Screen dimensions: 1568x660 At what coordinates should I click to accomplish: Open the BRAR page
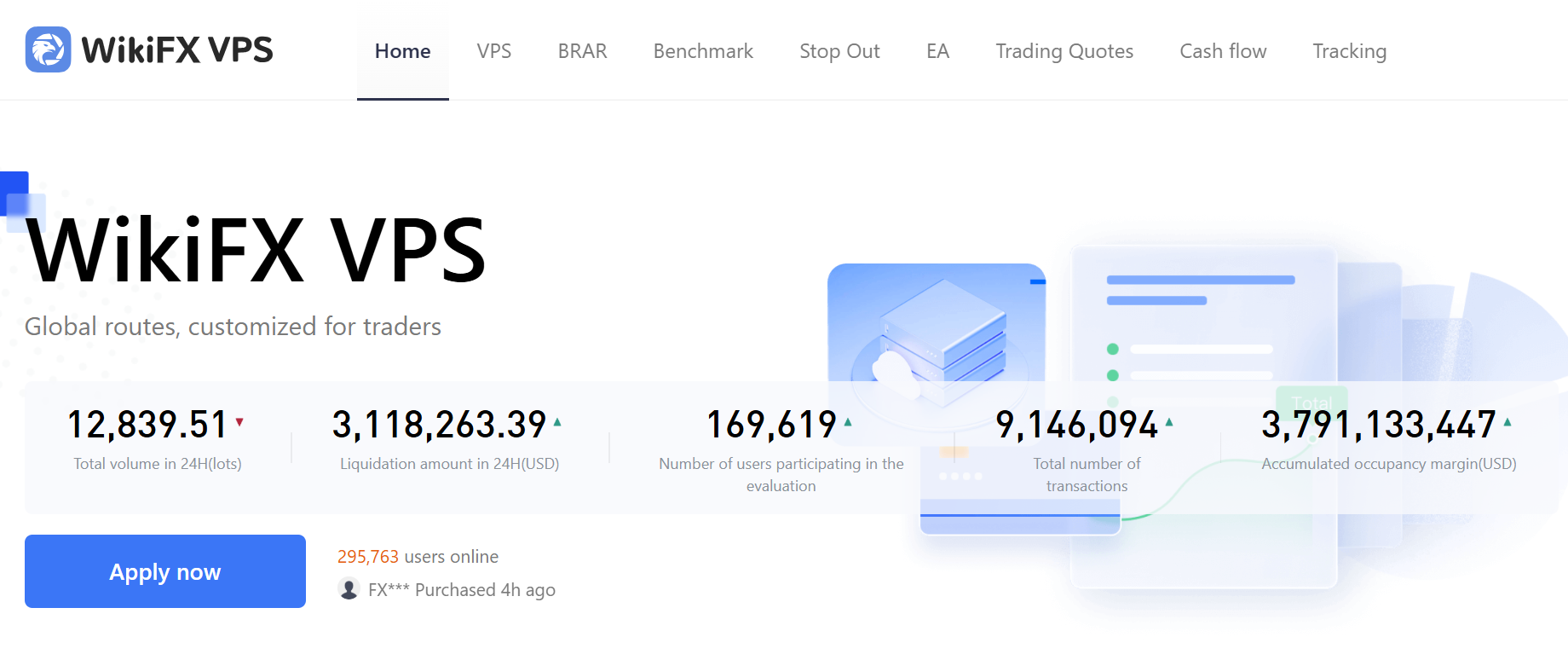(x=582, y=51)
